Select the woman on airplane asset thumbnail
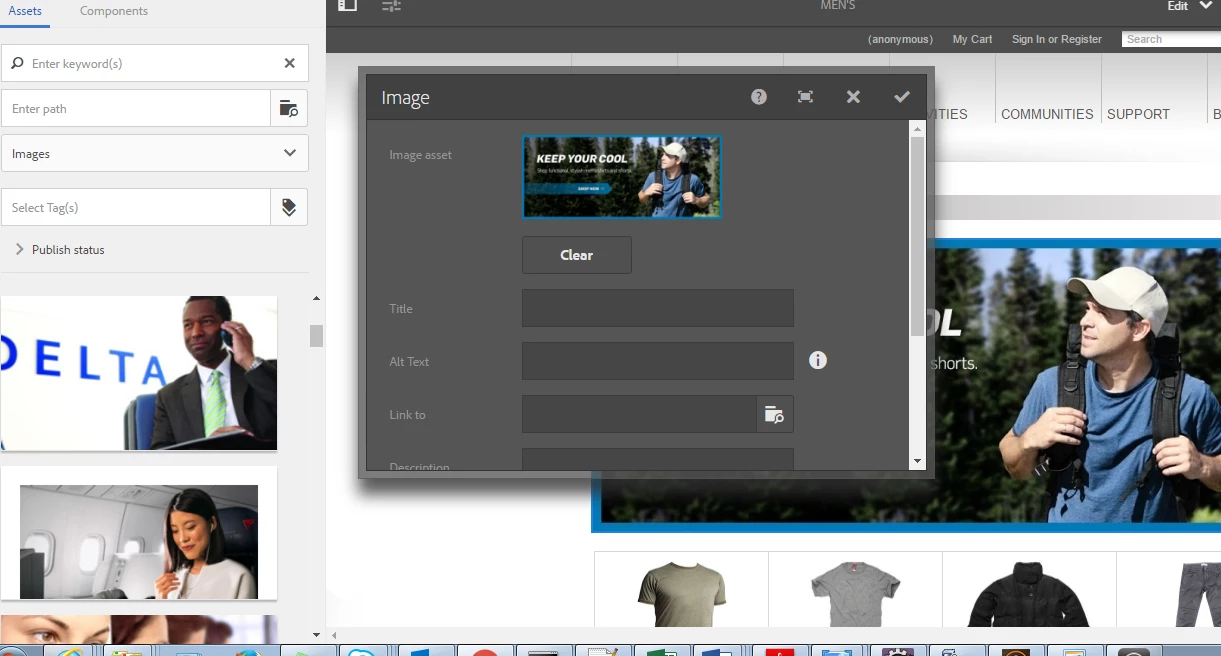 [139, 533]
